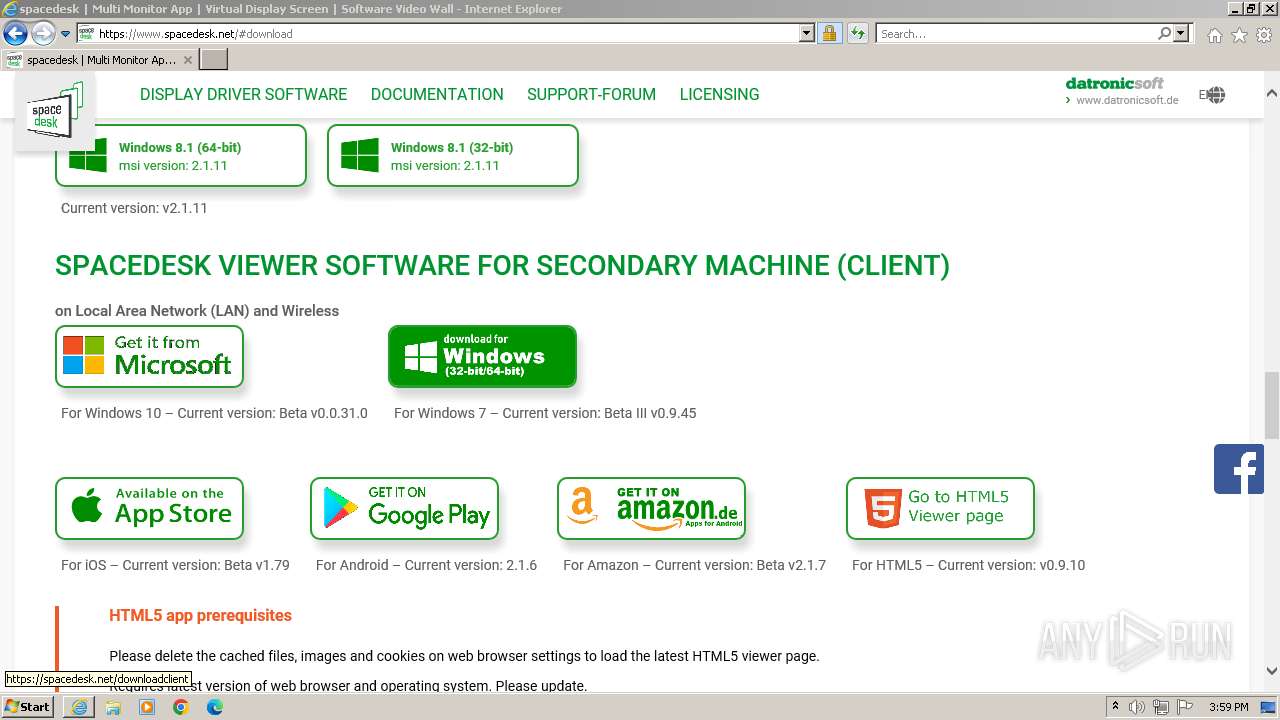The image size is (1280, 720).
Task: Expand the address bar autocomplete dropdown
Action: pyautogui.click(x=807, y=33)
